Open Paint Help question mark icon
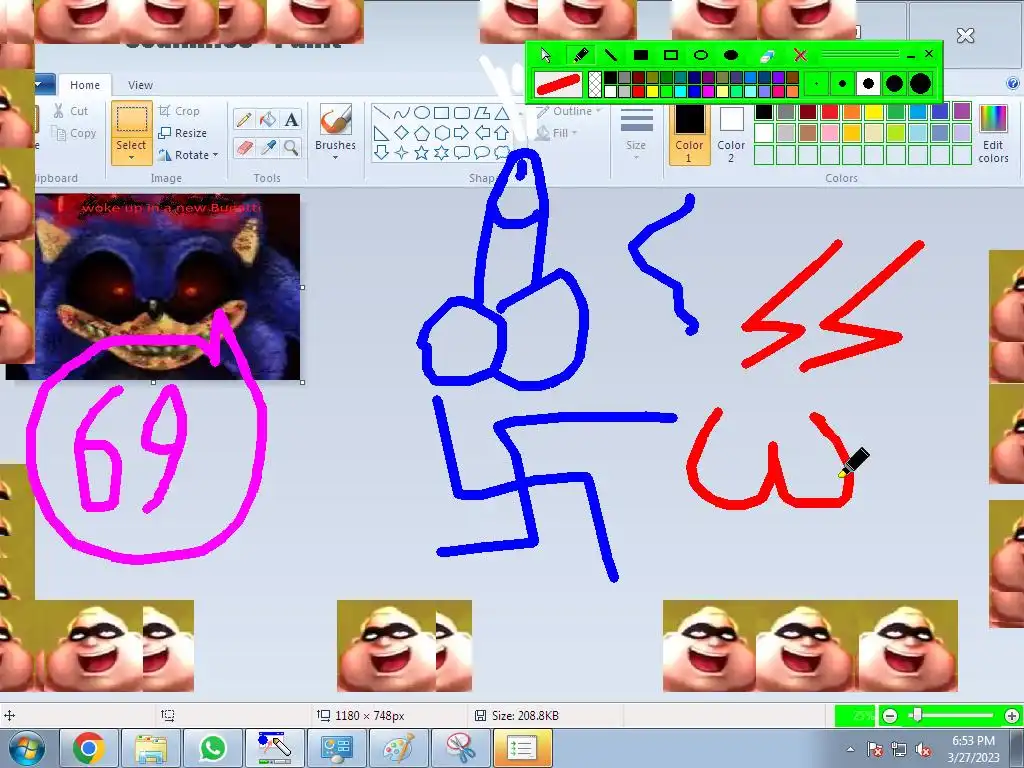 pyautogui.click(x=1012, y=83)
